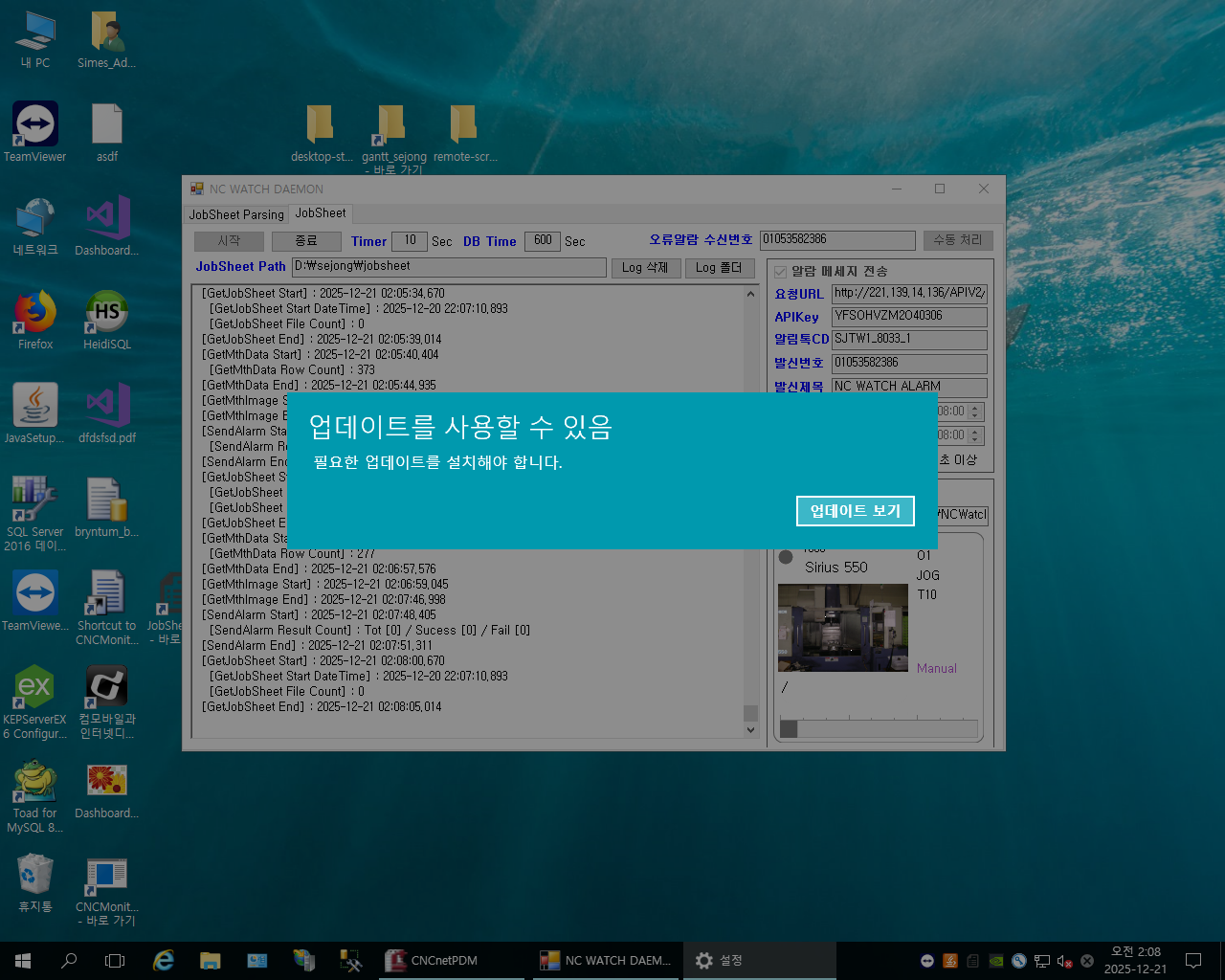Launch Firefox from the desktop
The image size is (1225, 980).
(35, 313)
